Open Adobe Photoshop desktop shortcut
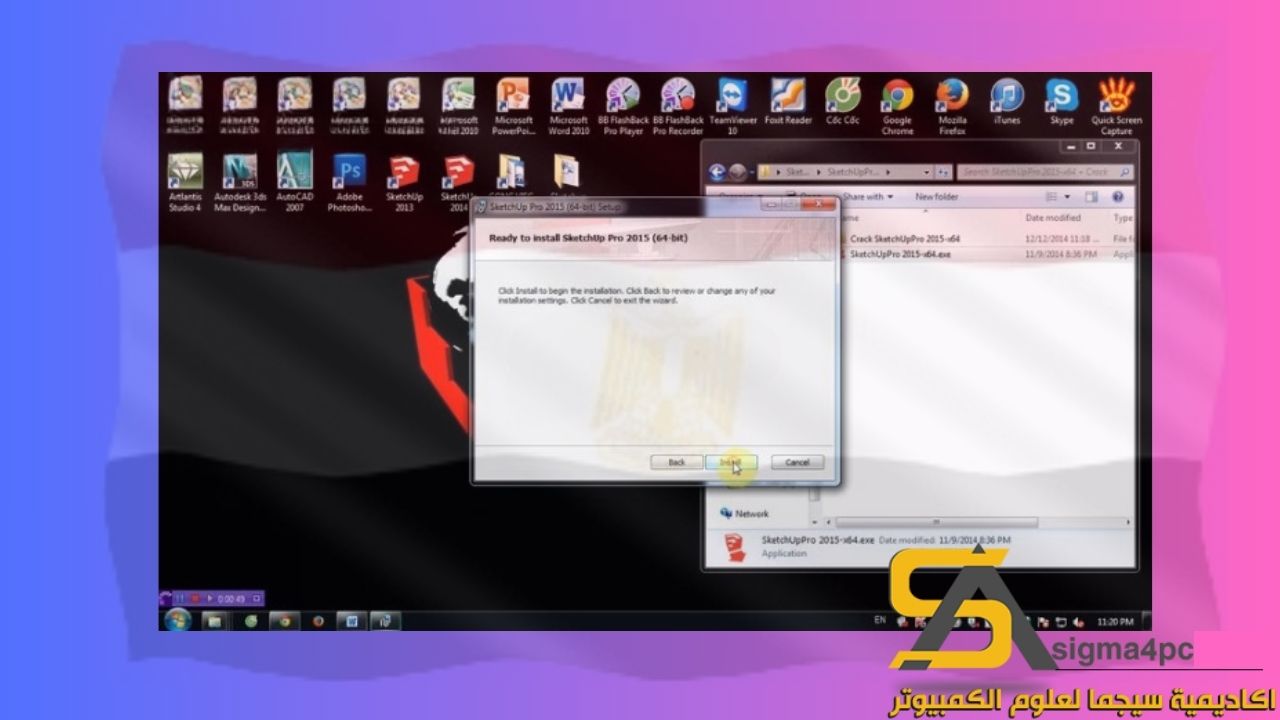The width and height of the screenshot is (1280, 720). coord(349,182)
